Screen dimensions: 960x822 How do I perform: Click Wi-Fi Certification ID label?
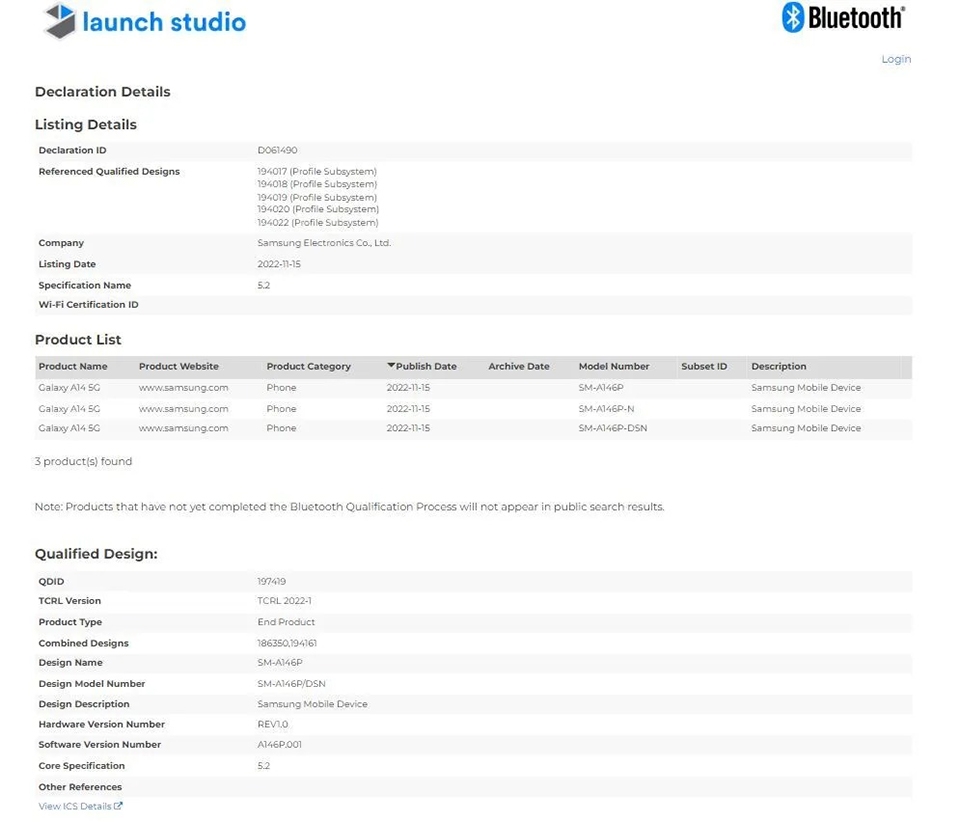pyautogui.click(x=88, y=304)
